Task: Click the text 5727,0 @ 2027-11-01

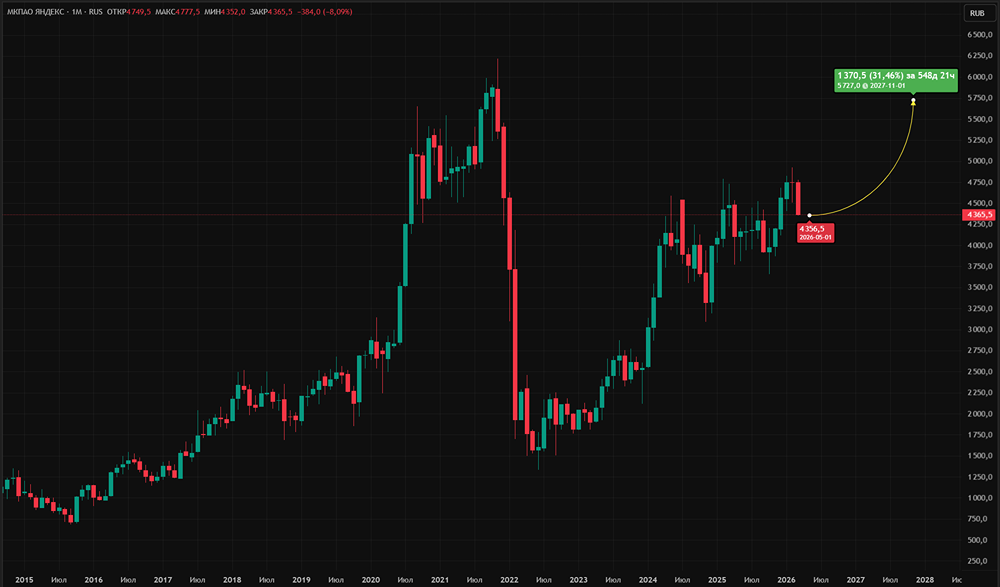Action: click(x=871, y=85)
